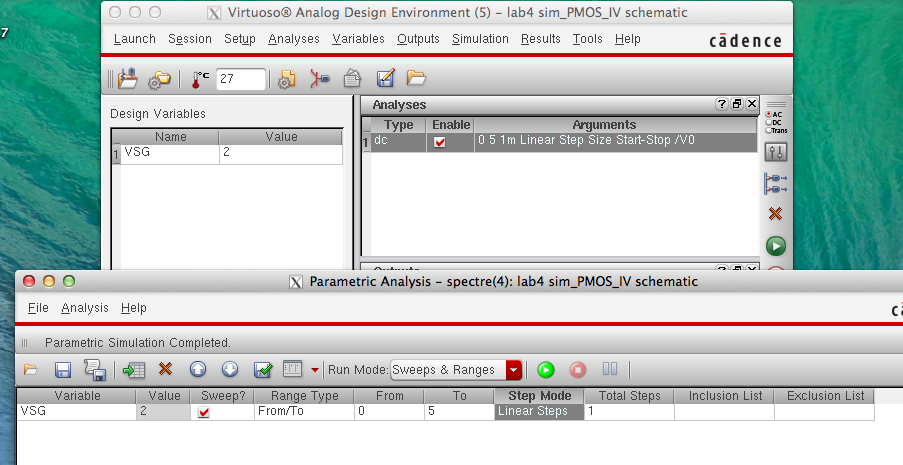
Task: Click the blue up arrow move-up icon
Action: [x=198, y=369]
